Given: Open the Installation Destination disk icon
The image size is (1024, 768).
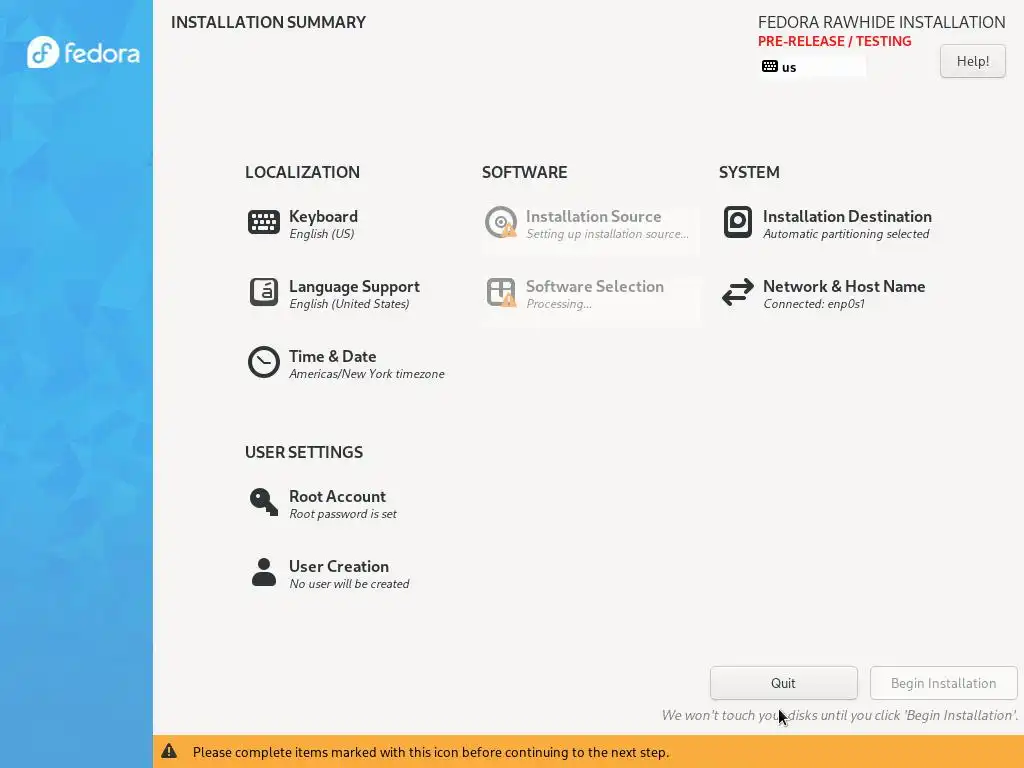Looking at the screenshot, I should click(738, 222).
